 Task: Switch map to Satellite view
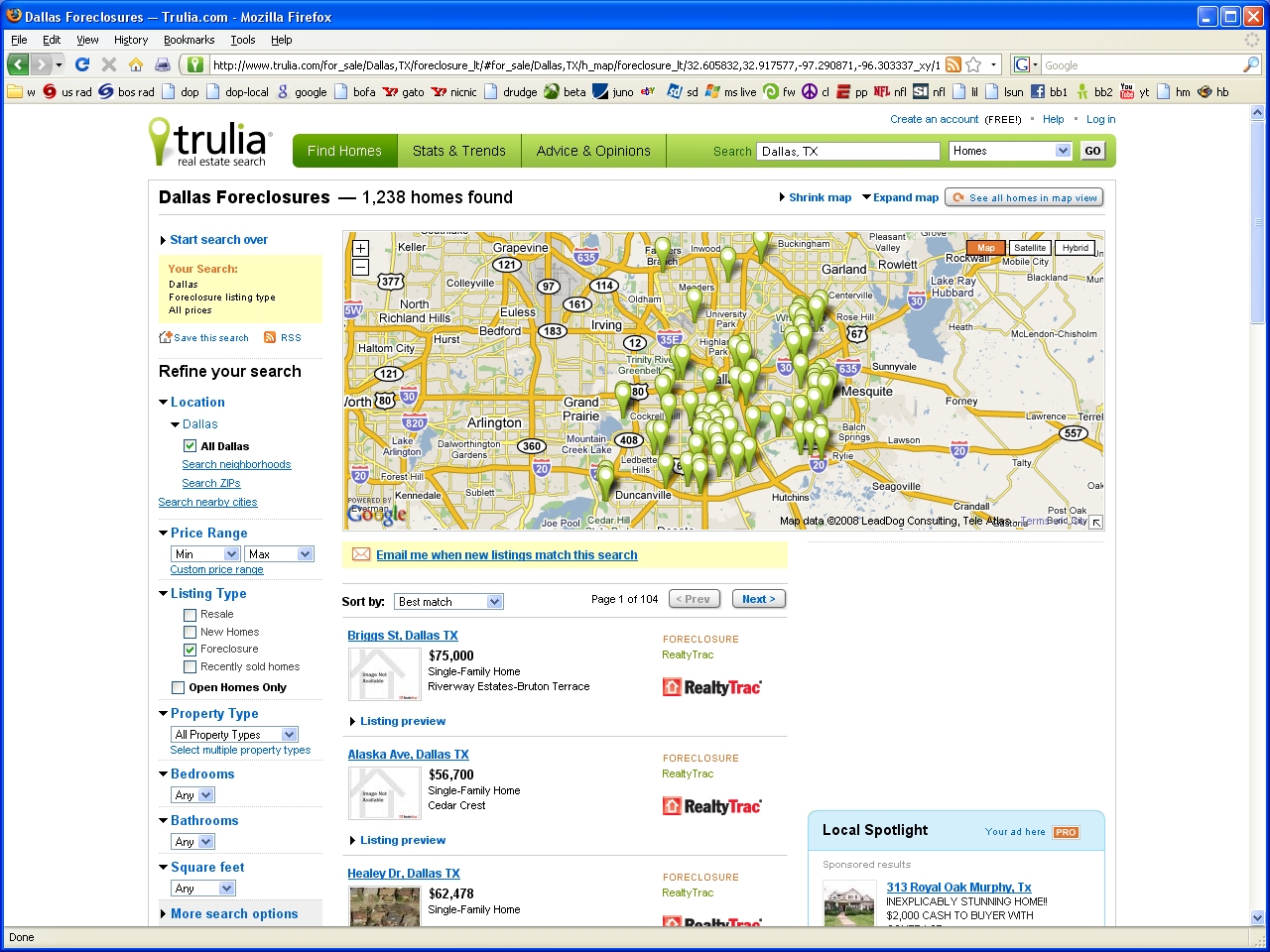pos(1030,248)
